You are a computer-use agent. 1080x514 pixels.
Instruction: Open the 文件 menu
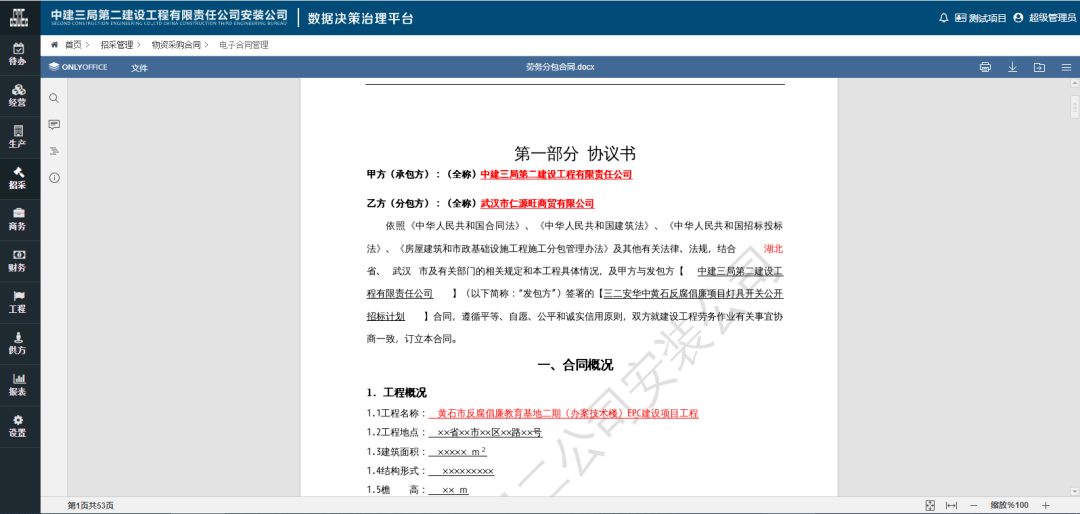point(140,68)
